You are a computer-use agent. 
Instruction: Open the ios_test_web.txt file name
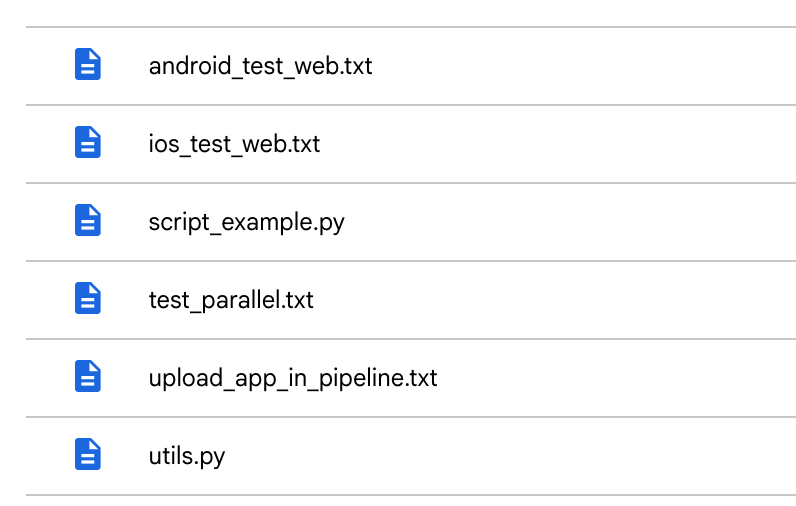point(234,145)
